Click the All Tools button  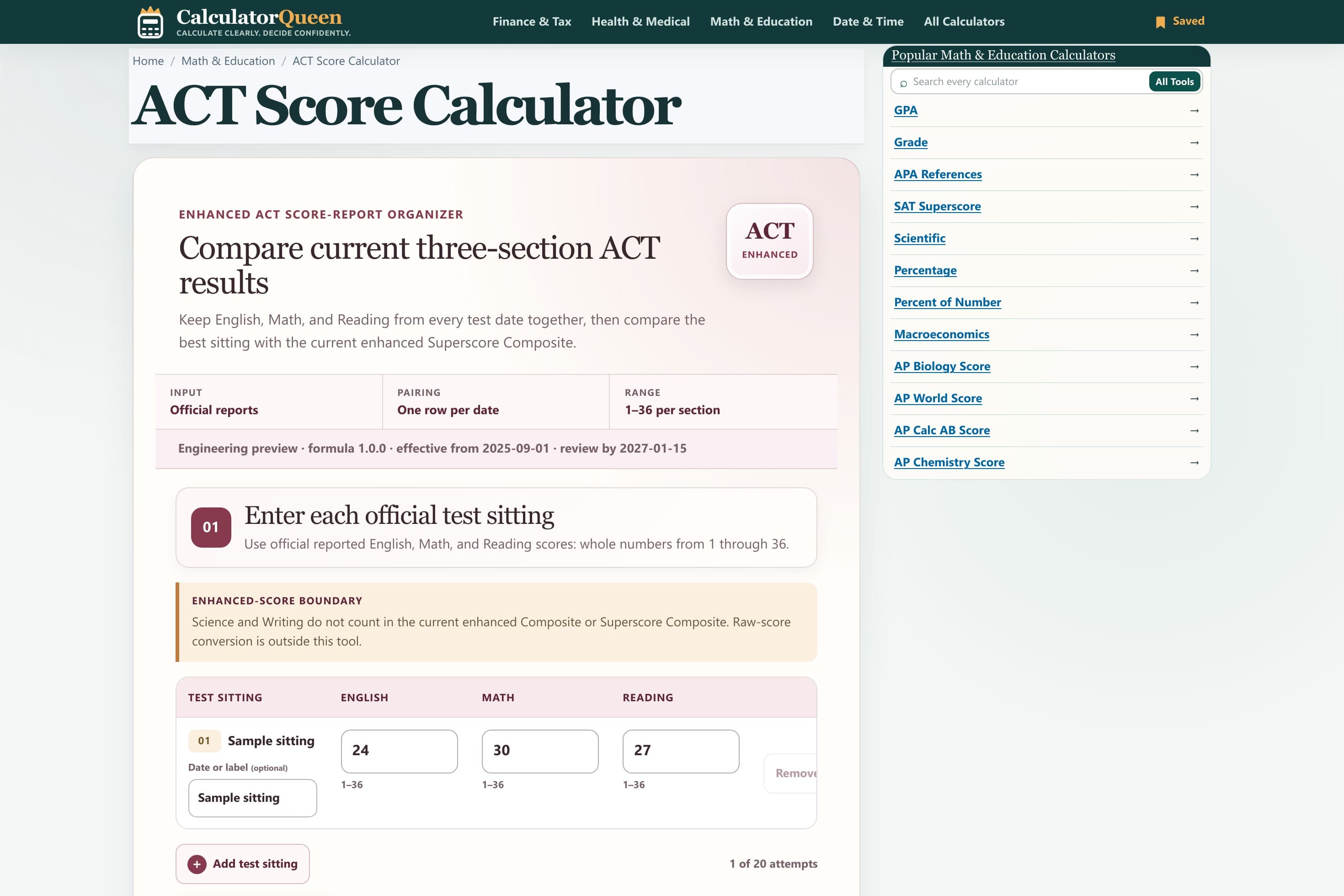[x=1174, y=82]
